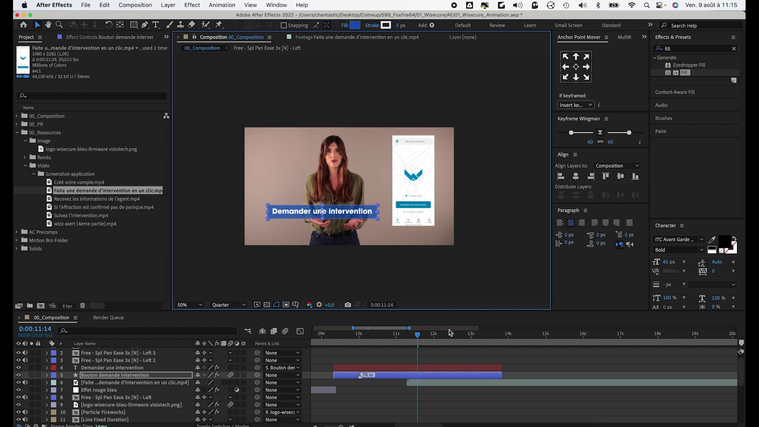Click the Home icon in toolbar
Image resolution: width=759 pixels, height=427 pixels.
click(24, 25)
